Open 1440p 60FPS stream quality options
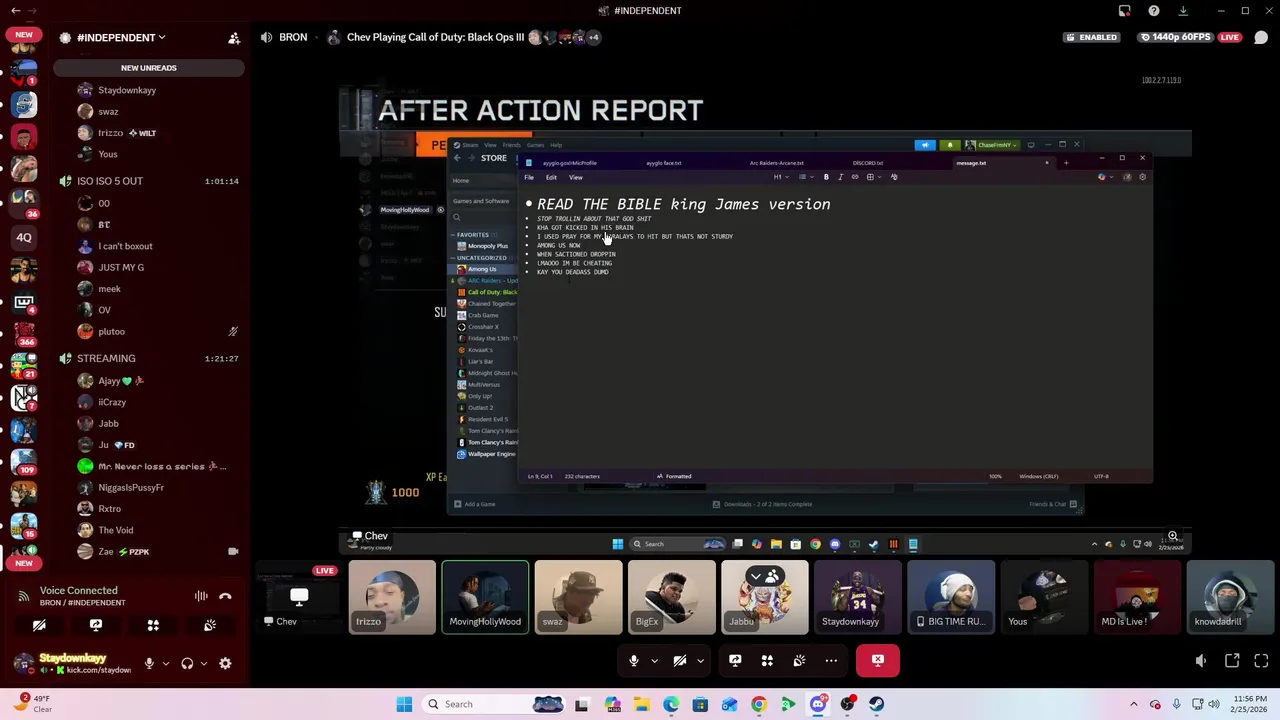 1177,37
